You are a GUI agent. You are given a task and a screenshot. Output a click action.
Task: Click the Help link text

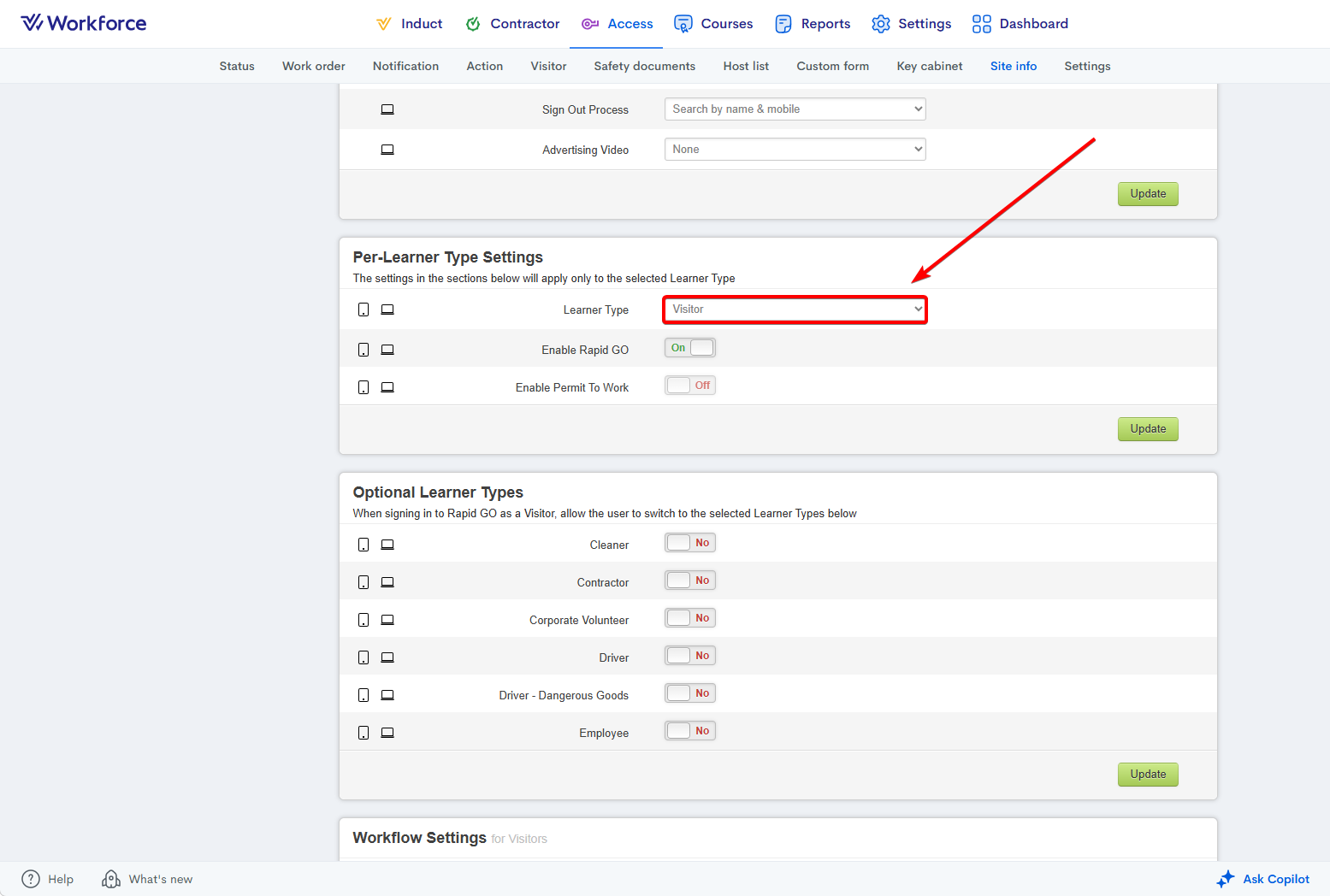[x=61, y=879]
